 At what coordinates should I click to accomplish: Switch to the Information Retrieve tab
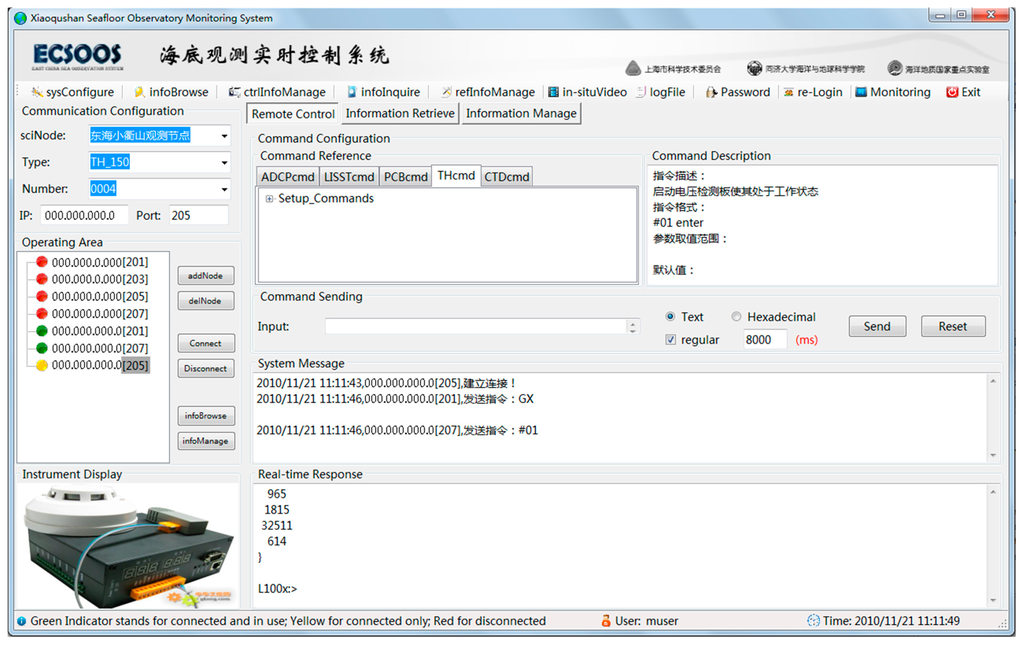[x=399, y=113]
